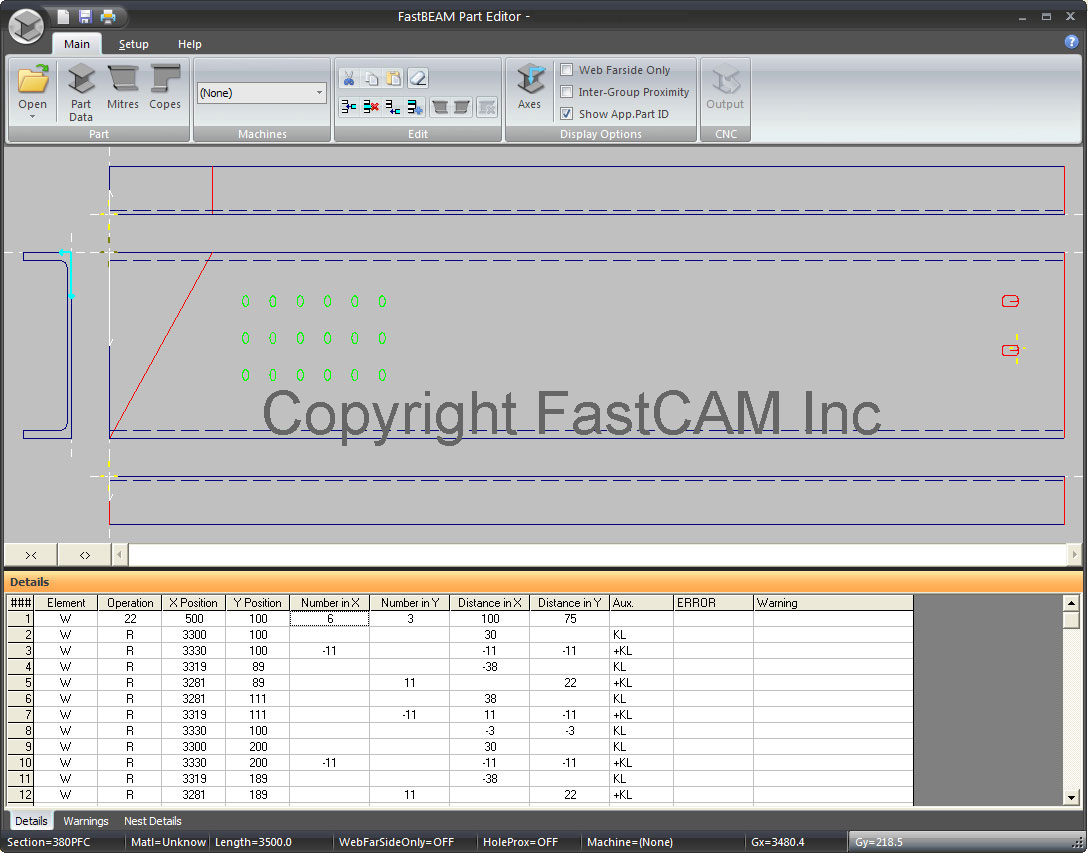1088x853 pixels.
Task: Enable Web Farside Only checkbox
Action: [567, 70]
